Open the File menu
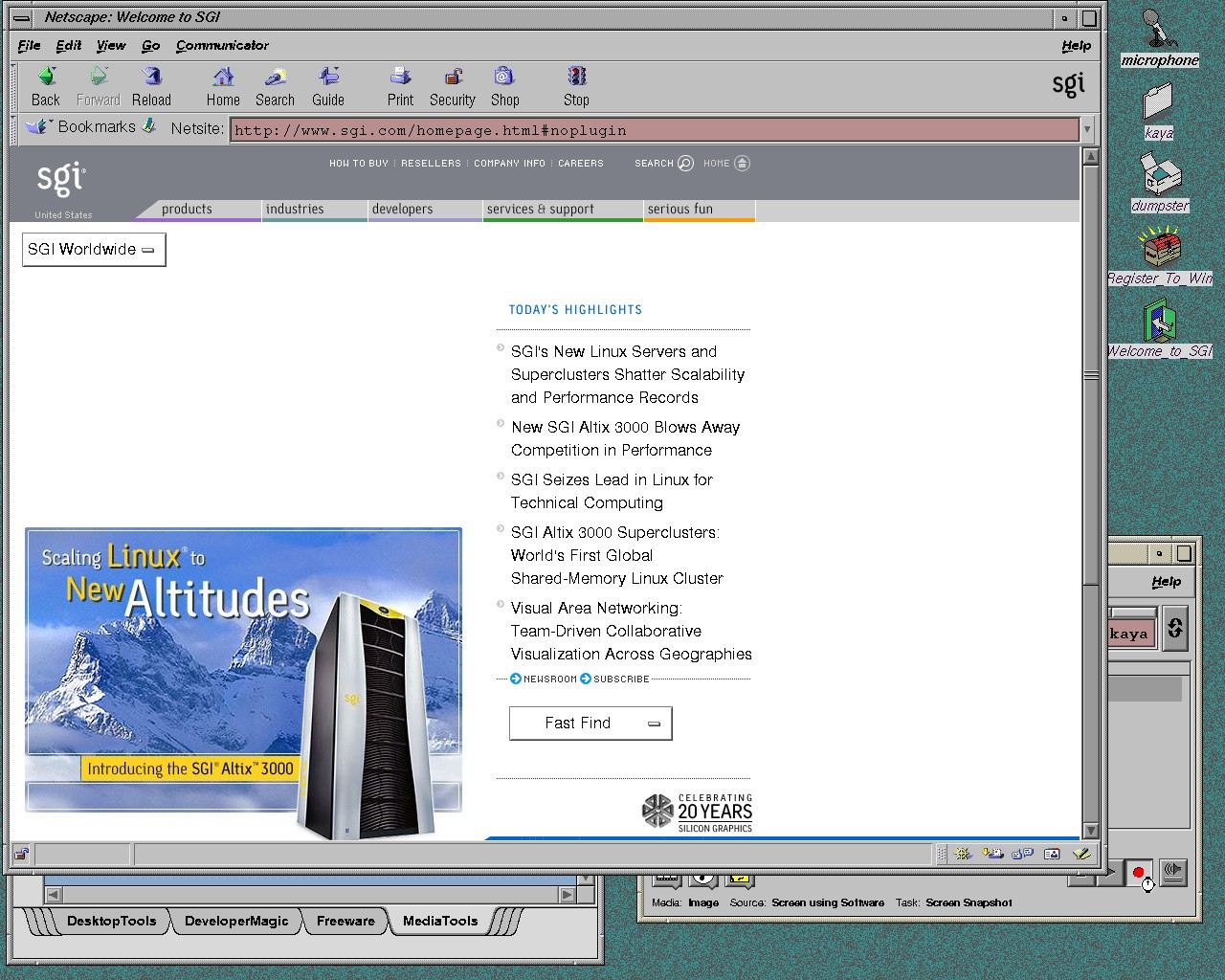This screenshot has width=1225, height=980. (29, 45)
